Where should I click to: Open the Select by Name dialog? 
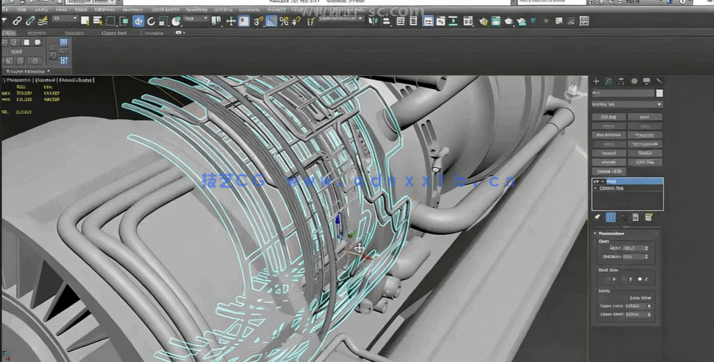(x=97, y=21)
